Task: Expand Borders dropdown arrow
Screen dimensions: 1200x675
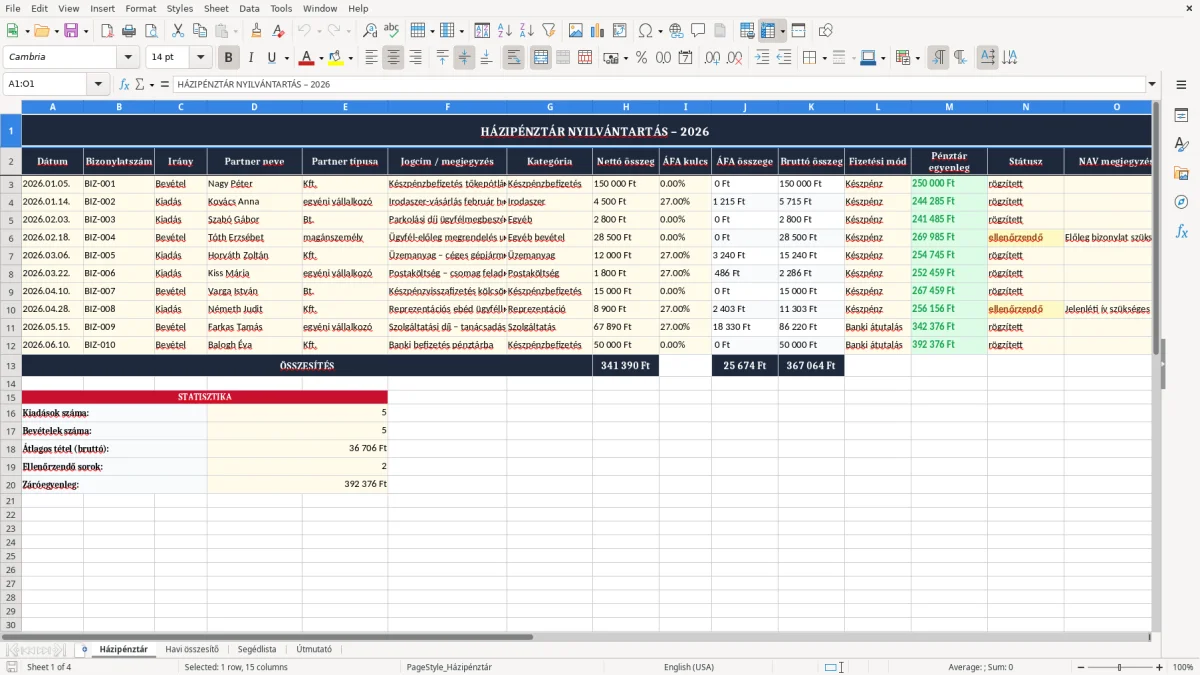Action: pos(824,58)
